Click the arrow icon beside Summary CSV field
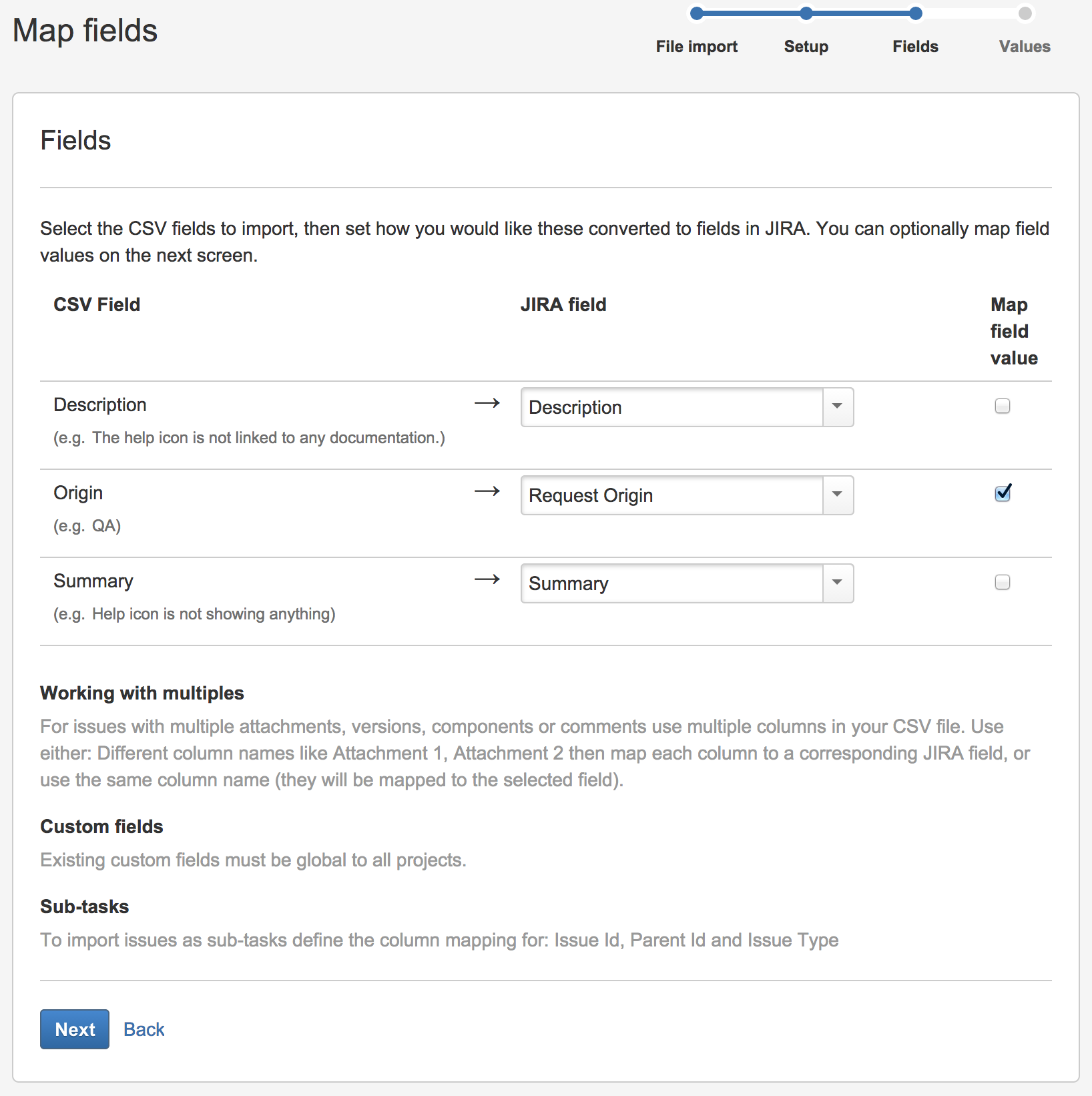 pyautogui.click(x=487, y=579)
